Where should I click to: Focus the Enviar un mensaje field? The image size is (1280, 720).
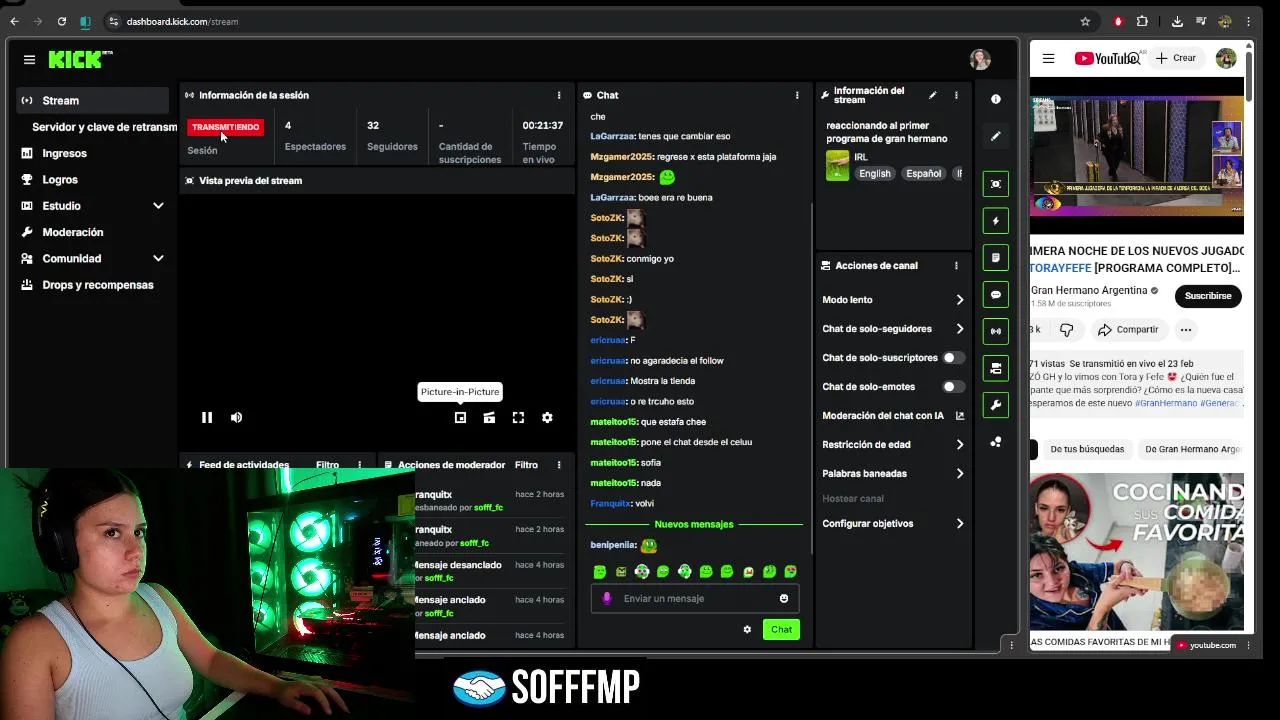(695, 599)
